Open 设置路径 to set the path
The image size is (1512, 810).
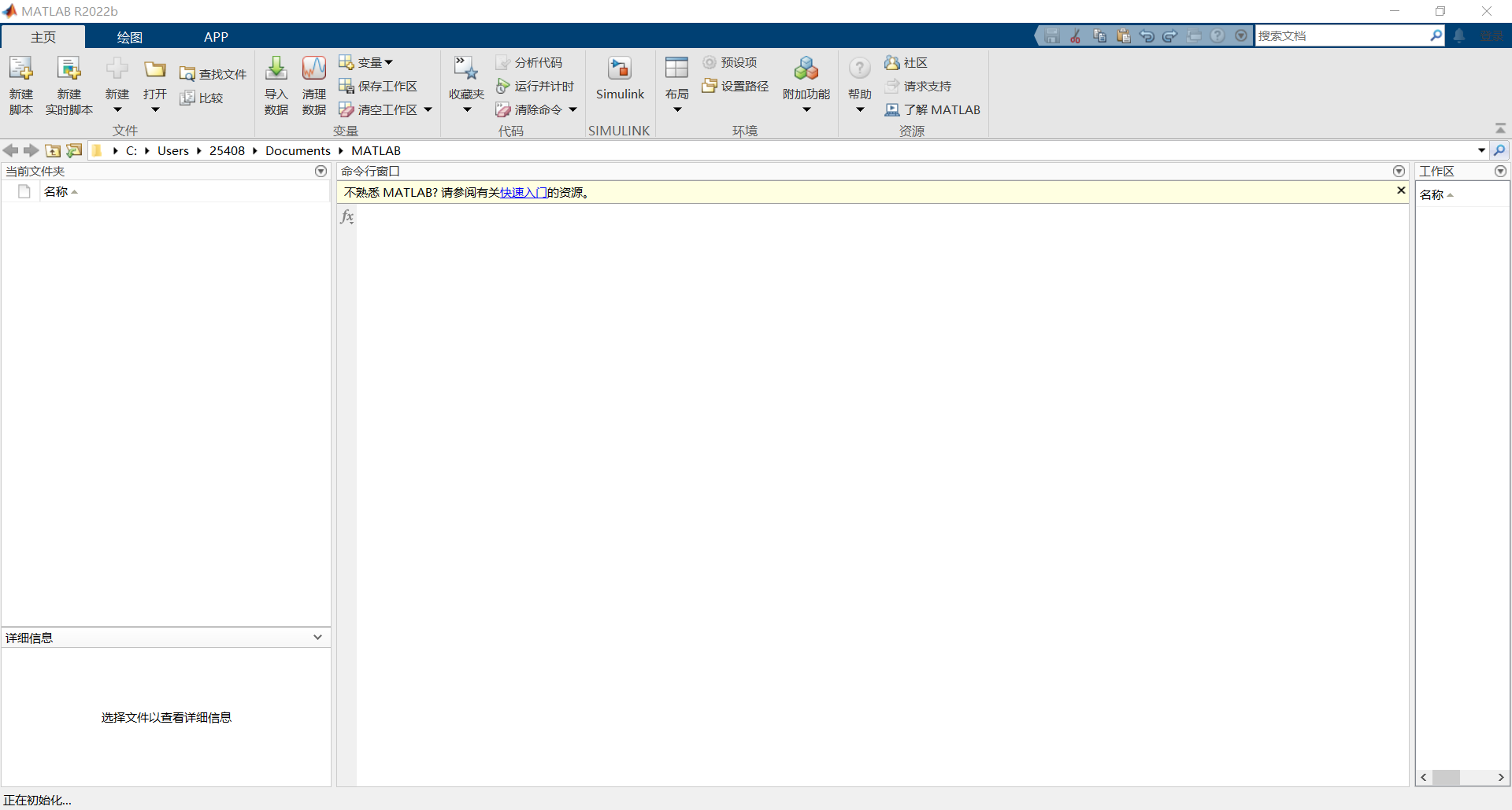(736, 87)
